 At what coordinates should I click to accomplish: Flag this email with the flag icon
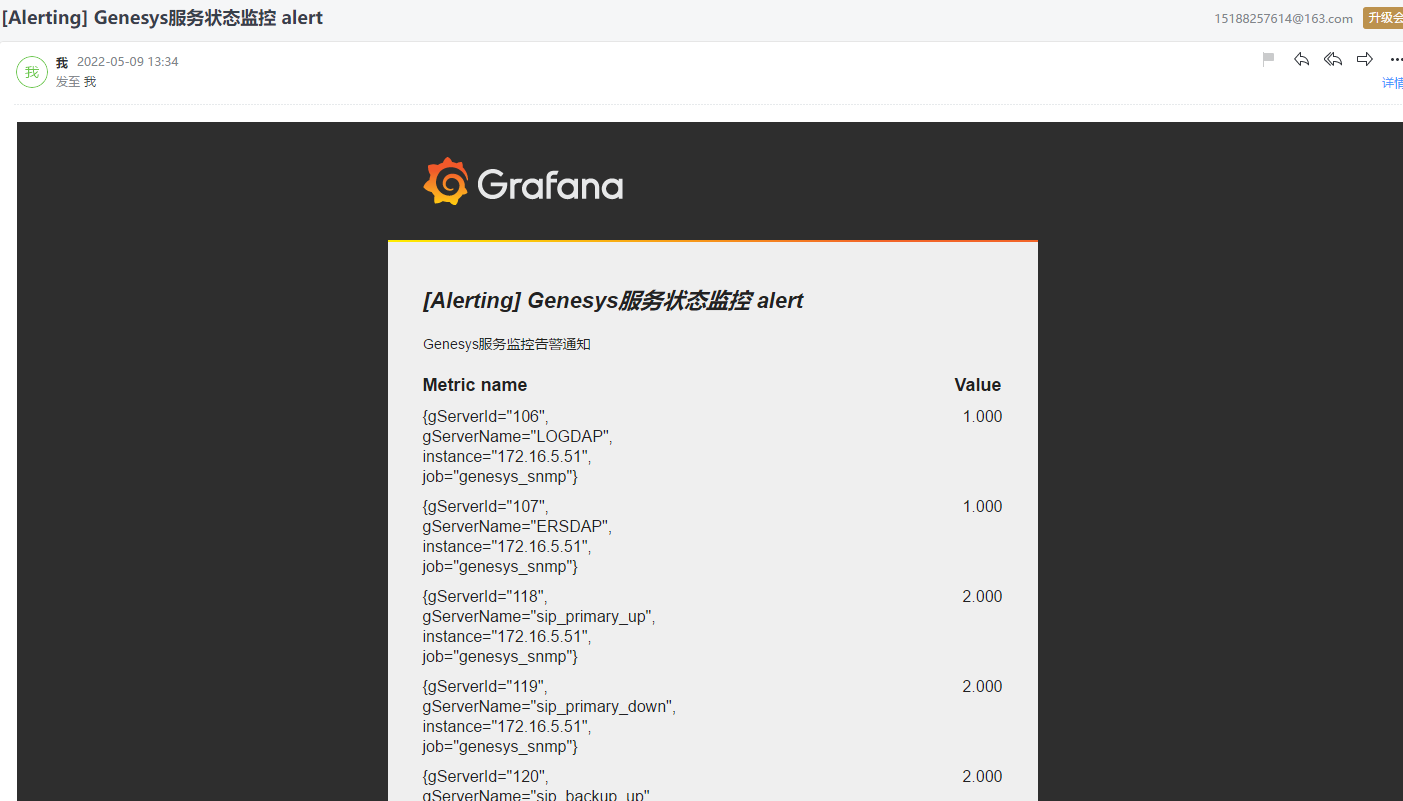pos(1269,60)
